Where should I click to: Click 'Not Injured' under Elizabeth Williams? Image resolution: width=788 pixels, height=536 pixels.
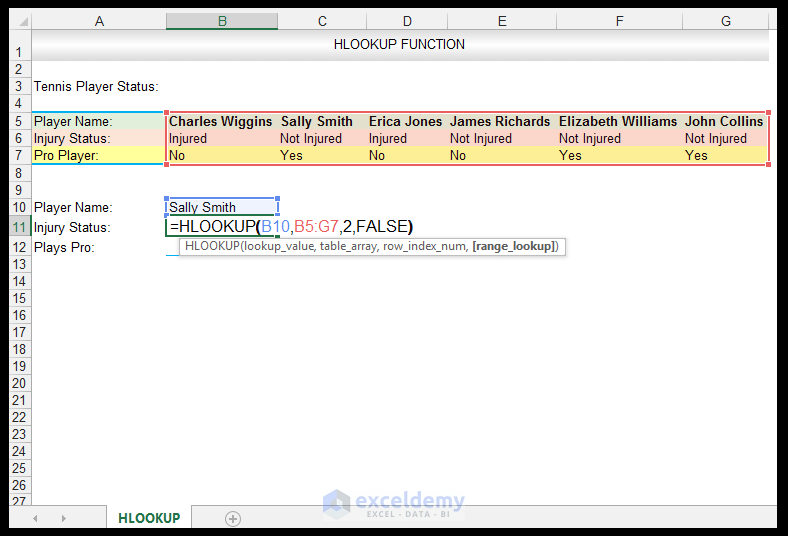tap(619, 138)
